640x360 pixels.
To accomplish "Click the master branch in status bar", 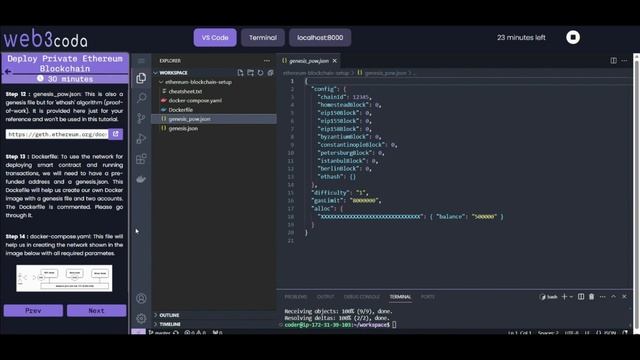I will pos(162,333).
